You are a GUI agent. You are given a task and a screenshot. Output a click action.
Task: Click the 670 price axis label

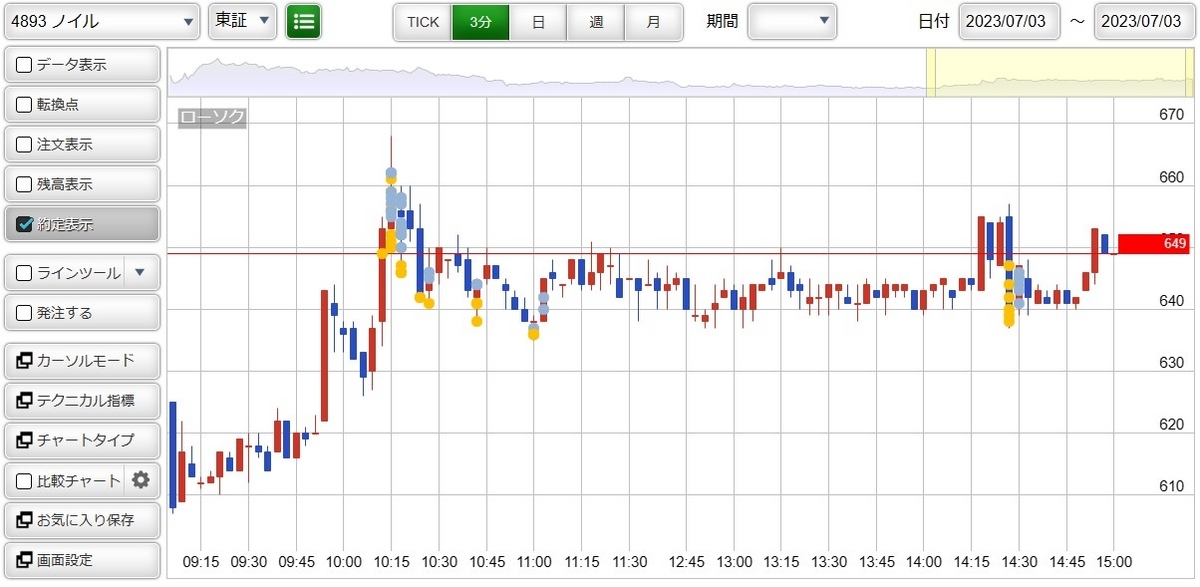click(1170, 115)
